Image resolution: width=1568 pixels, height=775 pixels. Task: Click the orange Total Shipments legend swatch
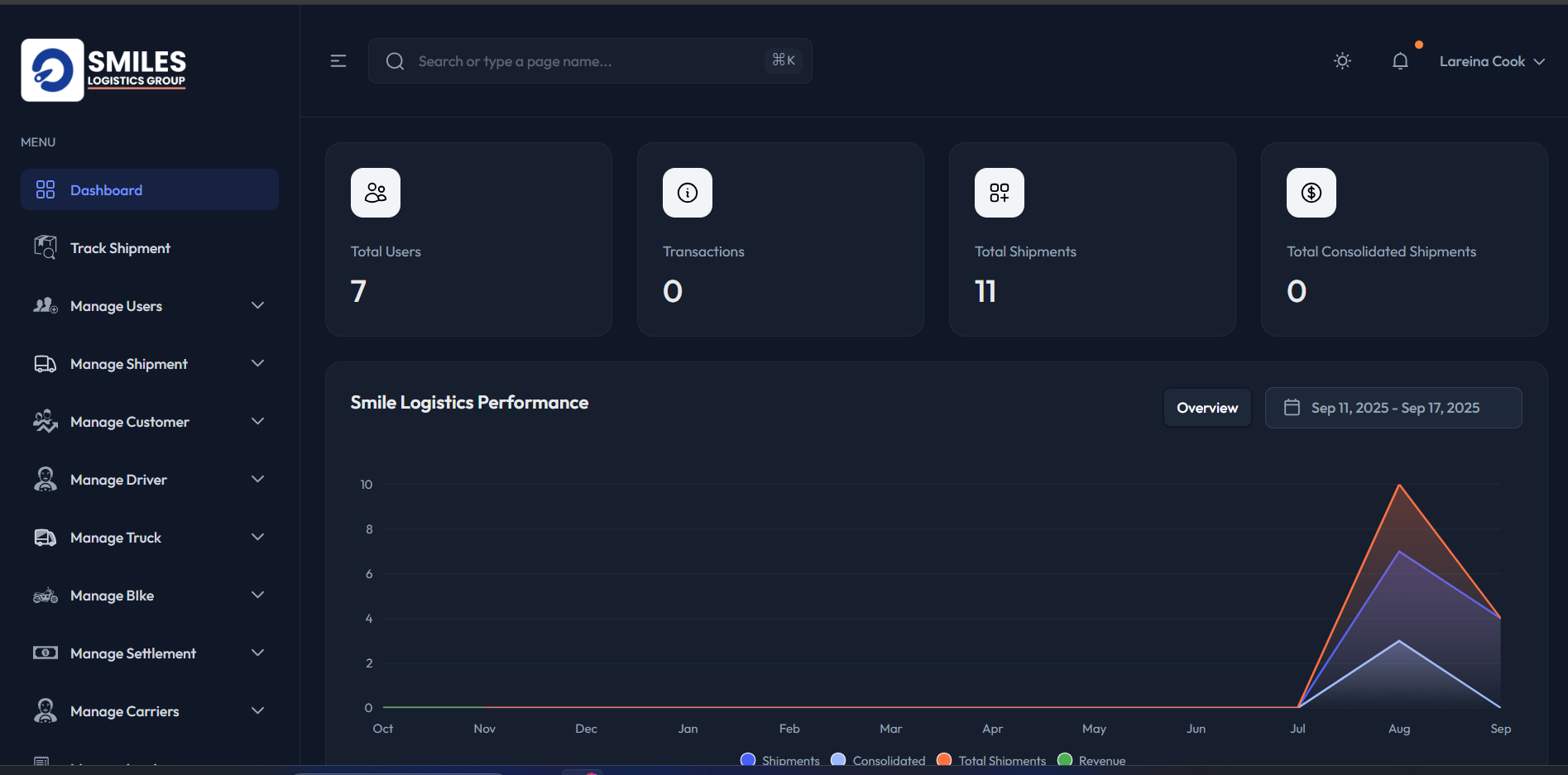(x=944, y=759)
